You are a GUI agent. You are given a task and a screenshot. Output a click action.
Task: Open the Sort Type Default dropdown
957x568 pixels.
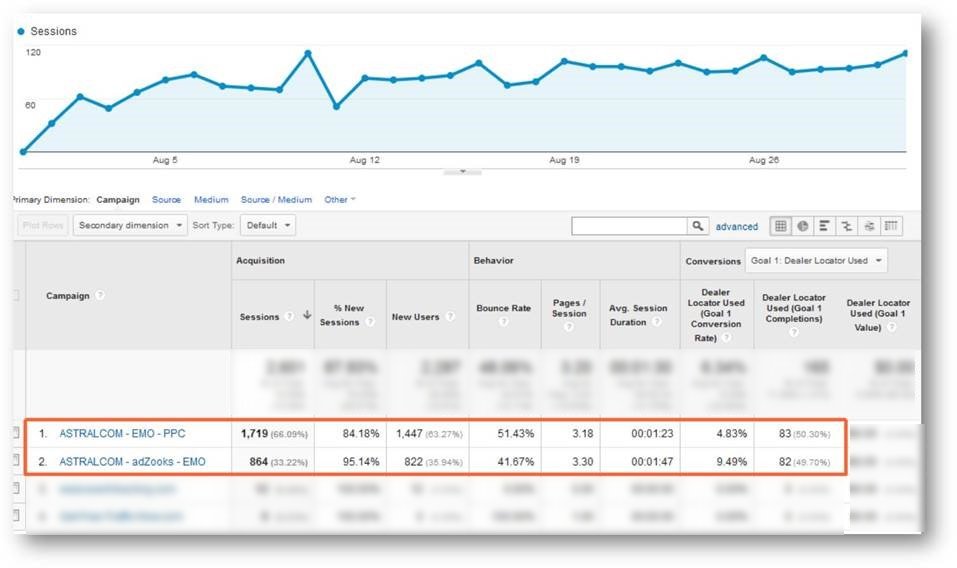(x=271, y=226)
